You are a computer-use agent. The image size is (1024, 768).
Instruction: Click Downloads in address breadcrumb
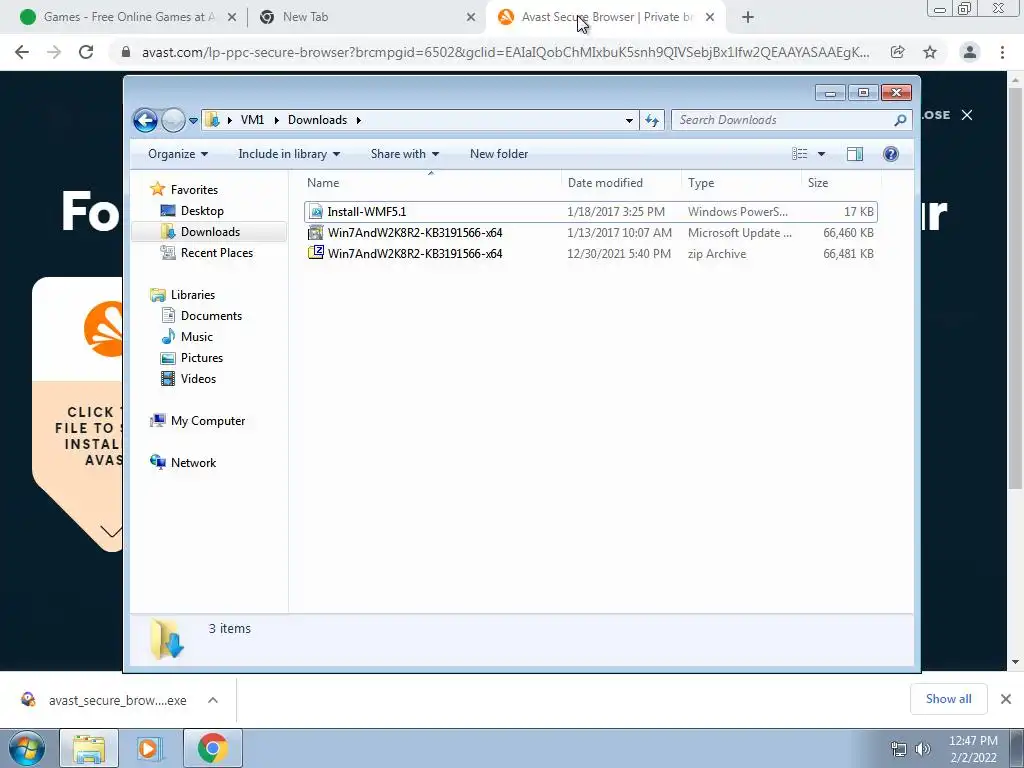tap(317, 120)
